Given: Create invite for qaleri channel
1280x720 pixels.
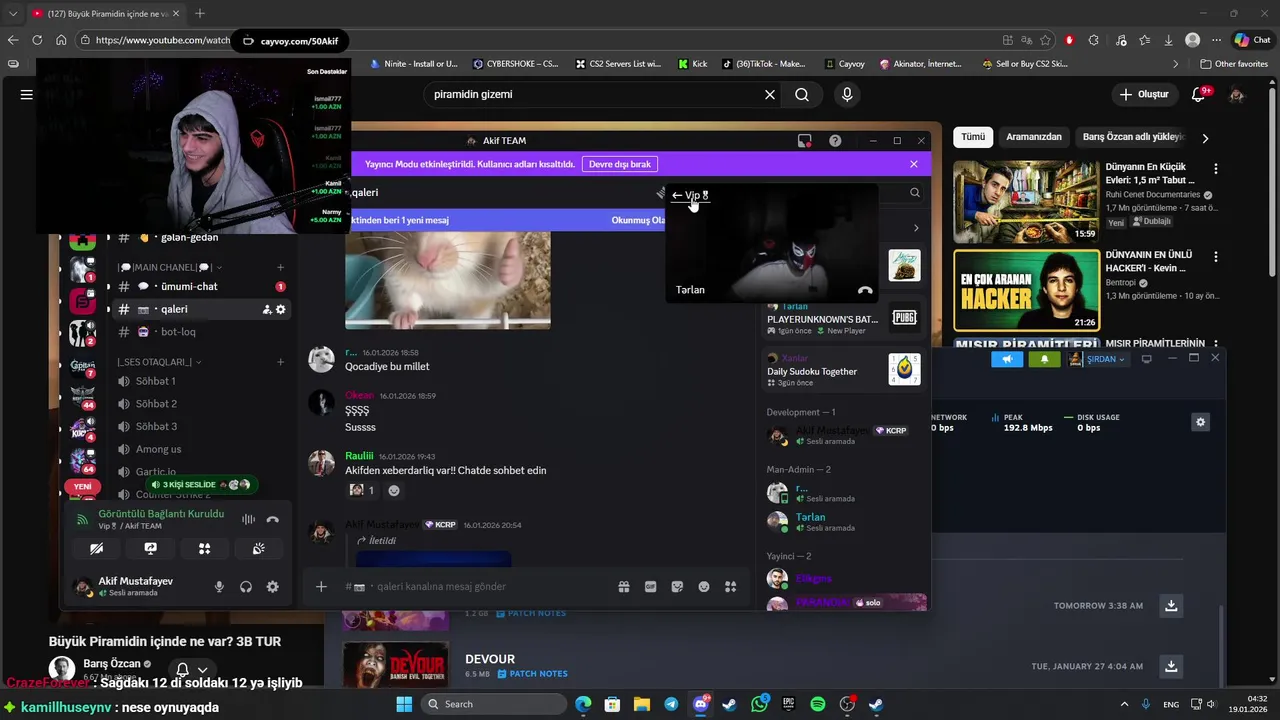Looking at the screenshot, I should coord(267,310).
